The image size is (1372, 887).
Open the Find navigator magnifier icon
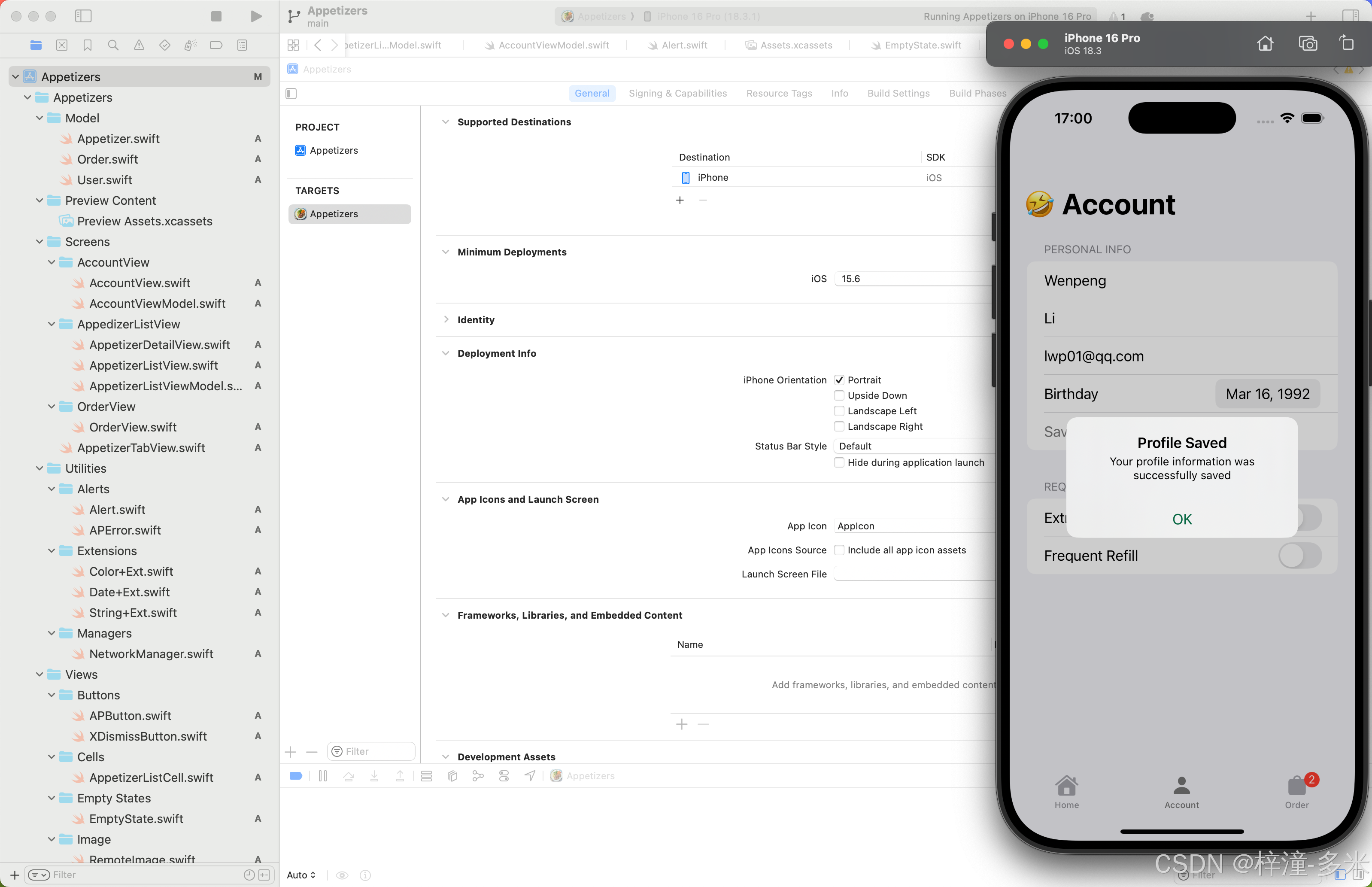pyautogui.click(x=113, y=45)
